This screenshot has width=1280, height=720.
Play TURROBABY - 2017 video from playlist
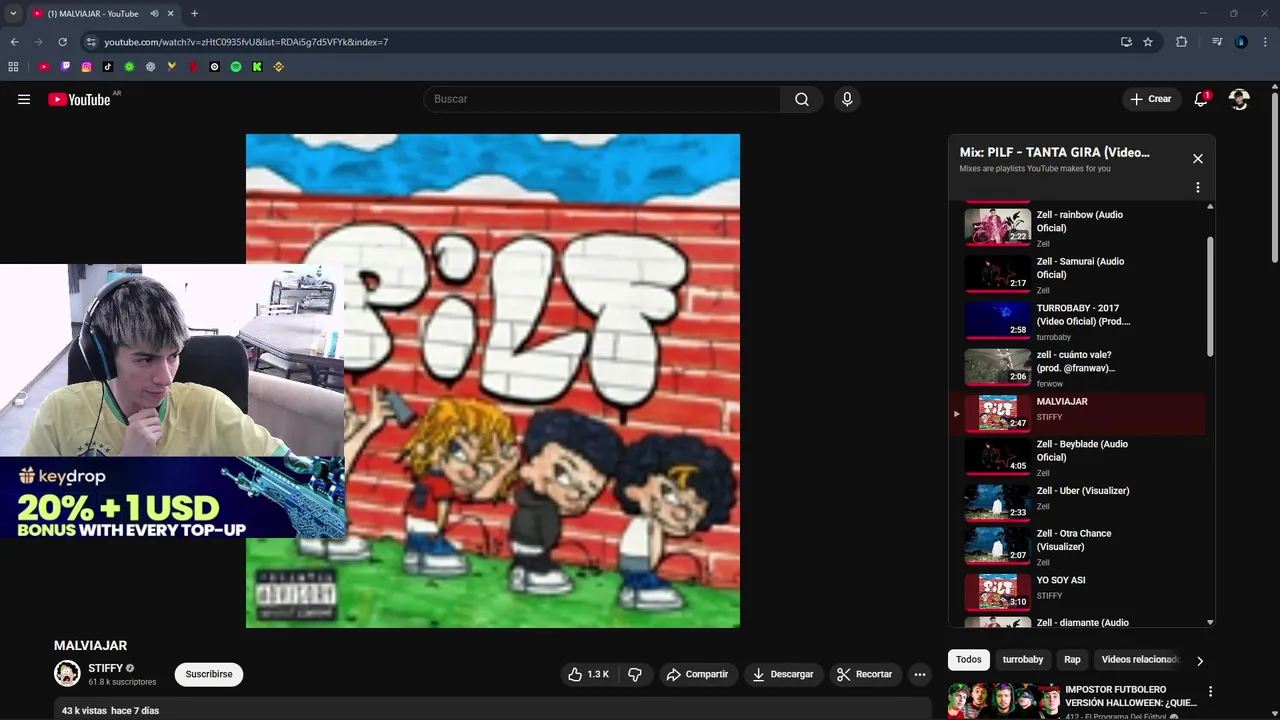pyautogui.click(x=1078, y=320)
